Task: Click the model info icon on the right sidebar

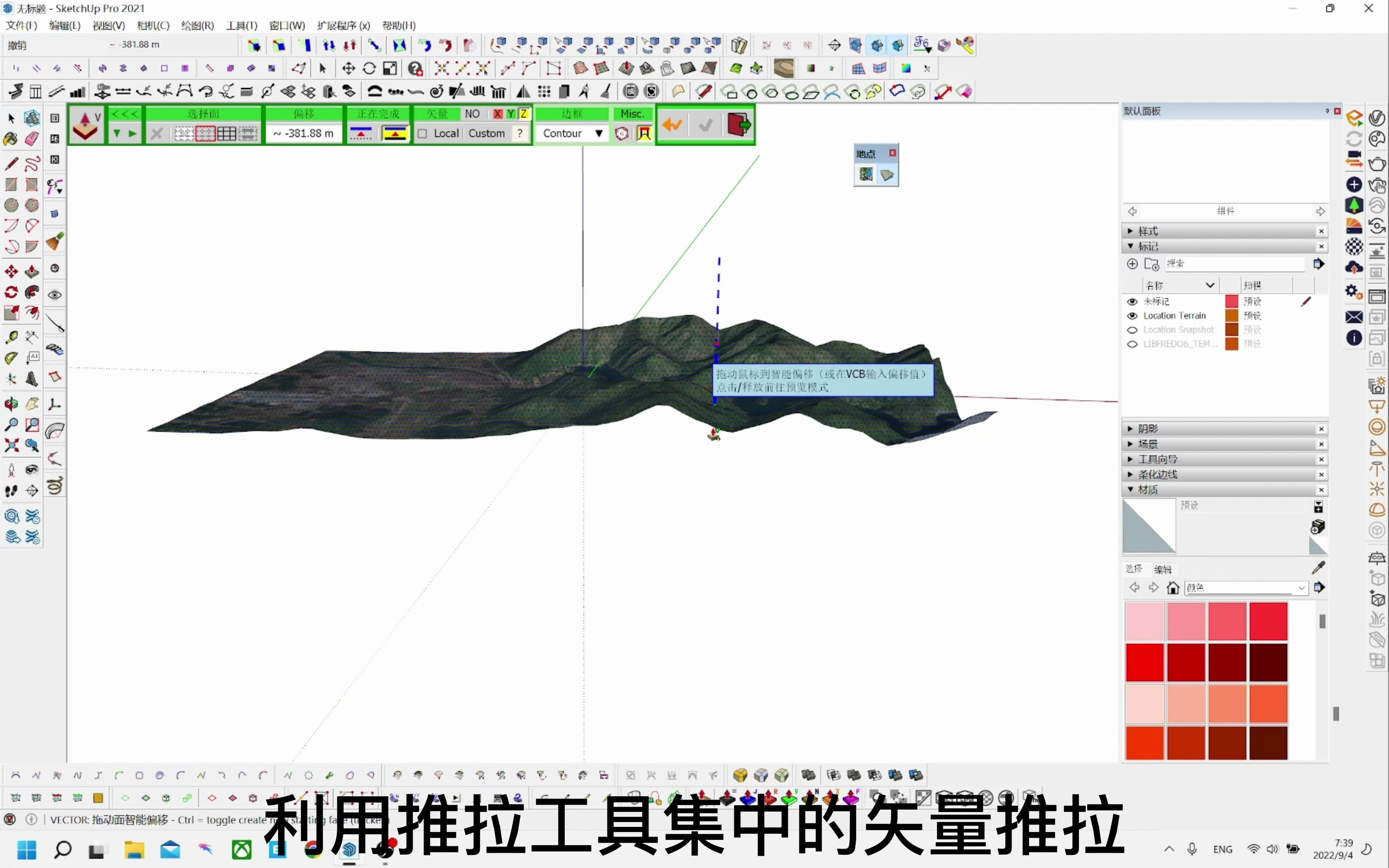Action: [x=1354, y=338]
